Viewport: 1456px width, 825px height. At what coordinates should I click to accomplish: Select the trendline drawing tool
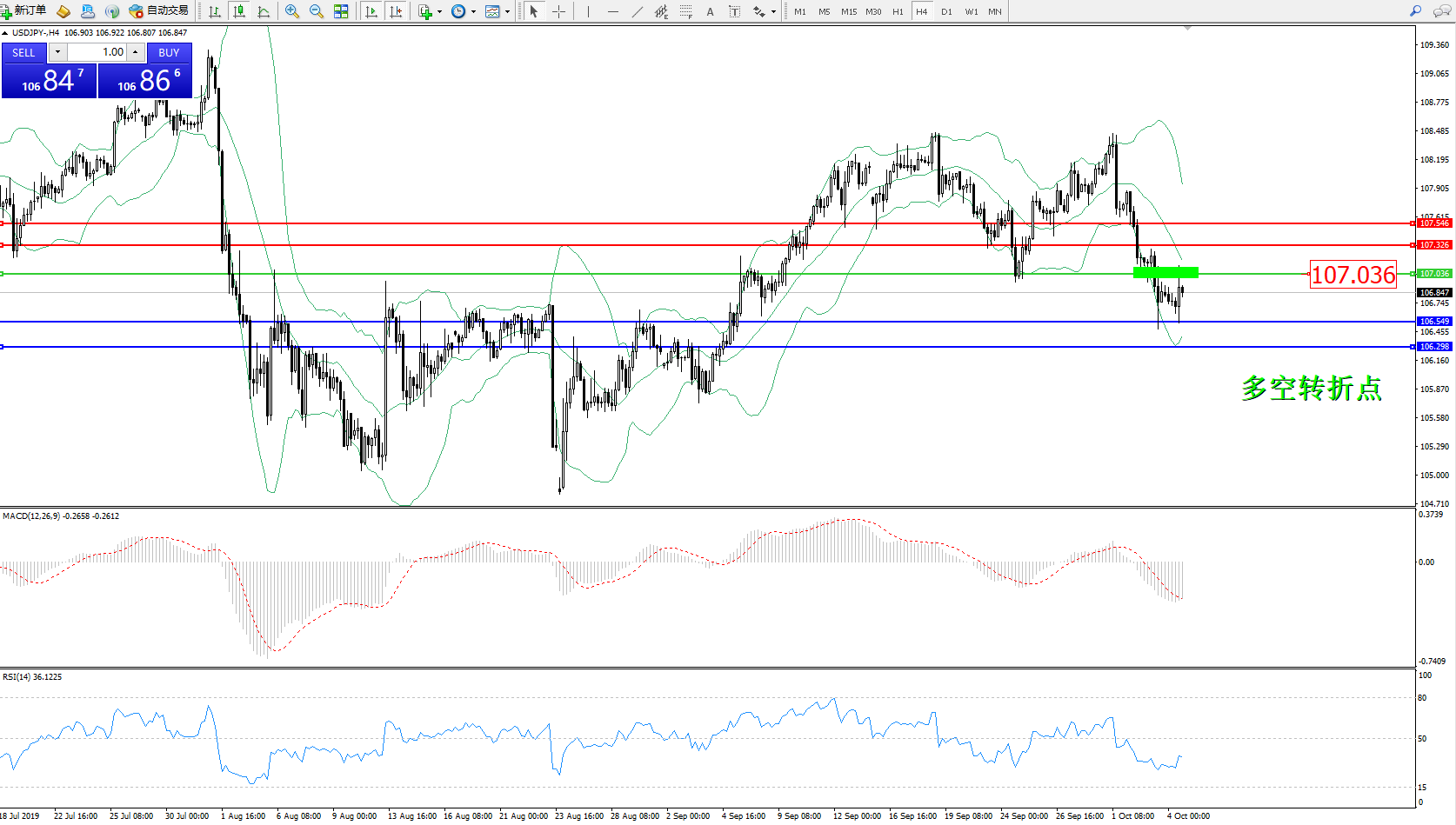tap(638, 11)
